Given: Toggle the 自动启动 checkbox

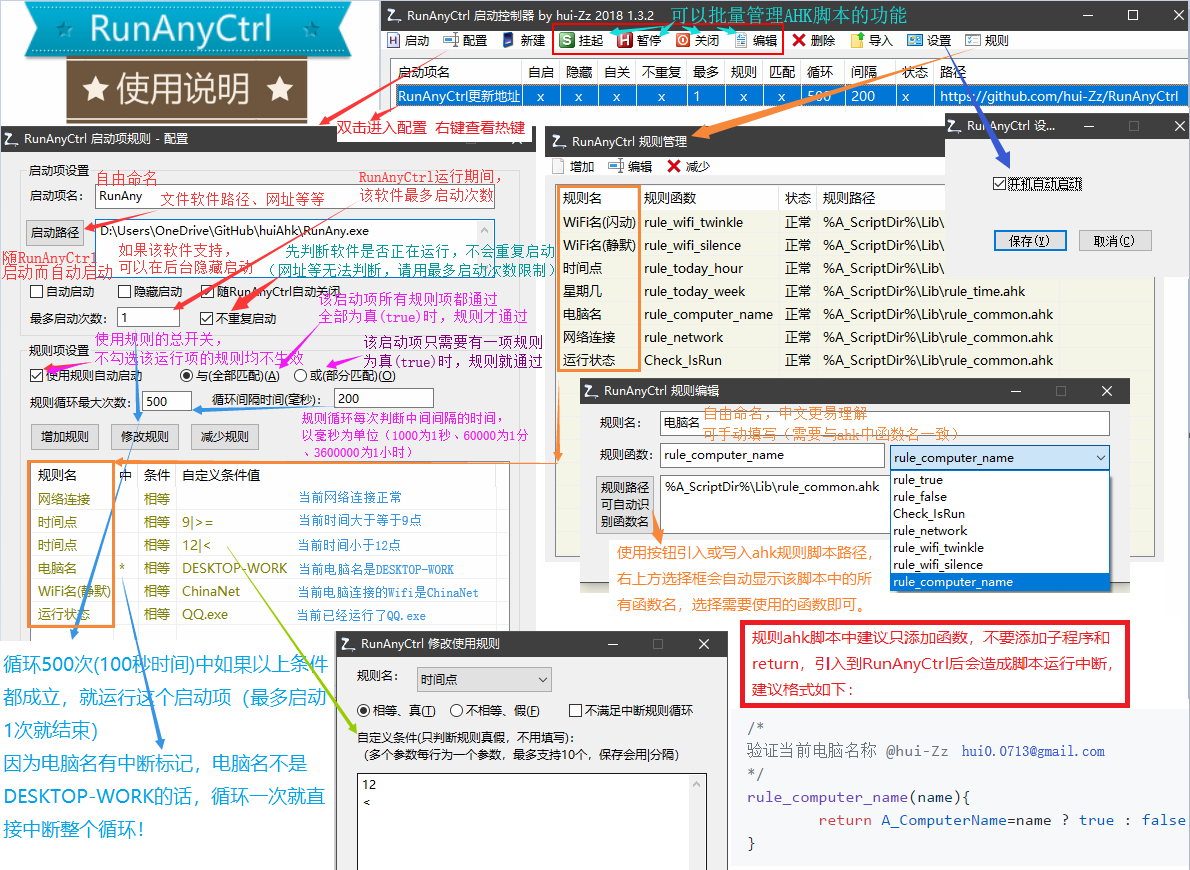Looking at the screenshot, I should [36, 292].
